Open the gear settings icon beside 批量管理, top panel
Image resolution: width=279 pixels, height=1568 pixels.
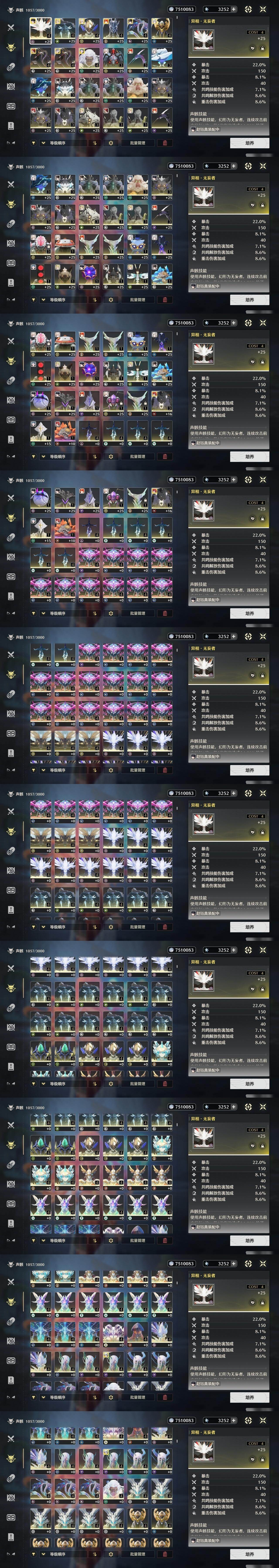pos(111,143)
